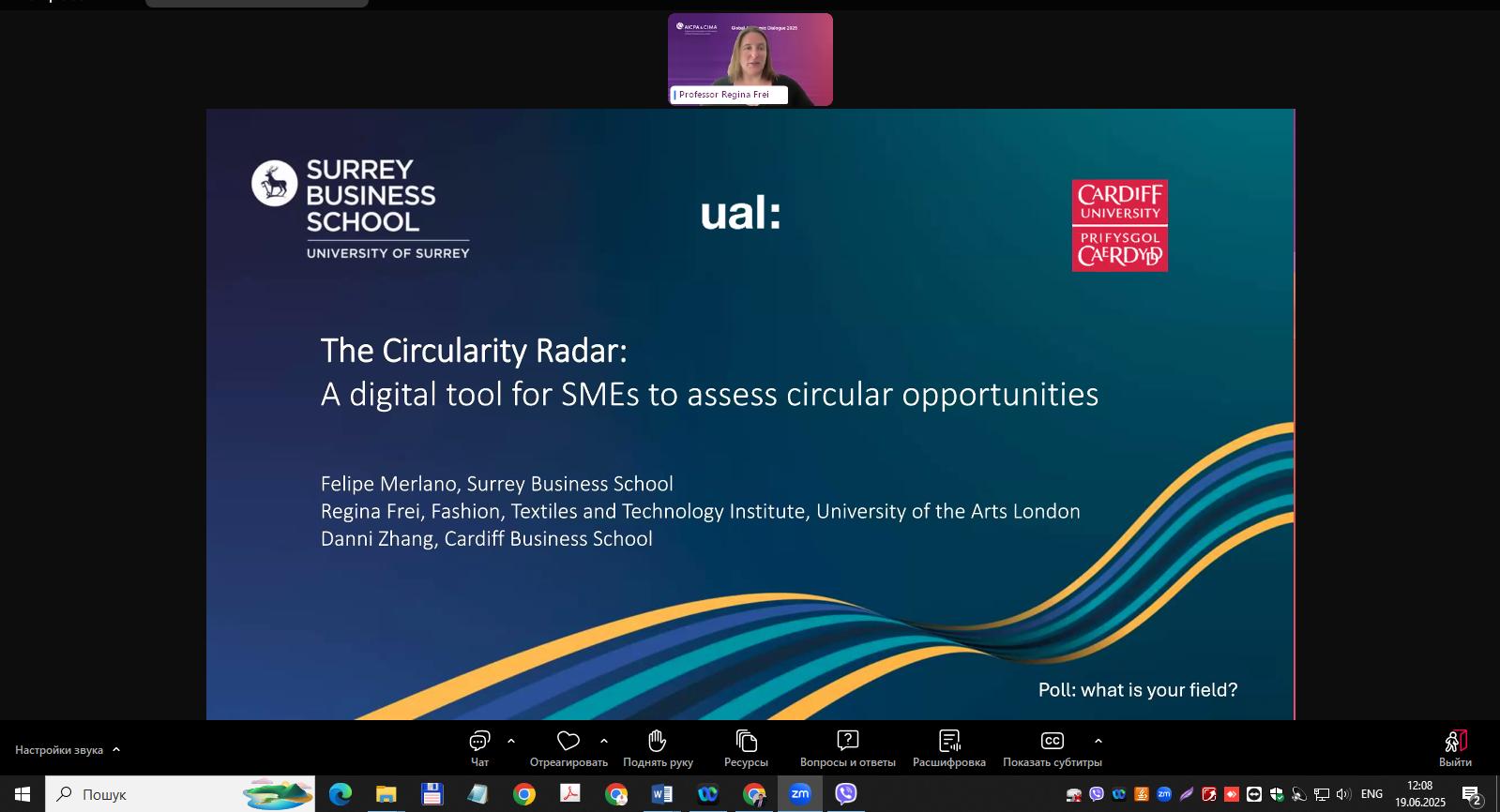Open the Windows Start menu
1500x812 pixels.
pyautogui.click(x=23, y=794)
